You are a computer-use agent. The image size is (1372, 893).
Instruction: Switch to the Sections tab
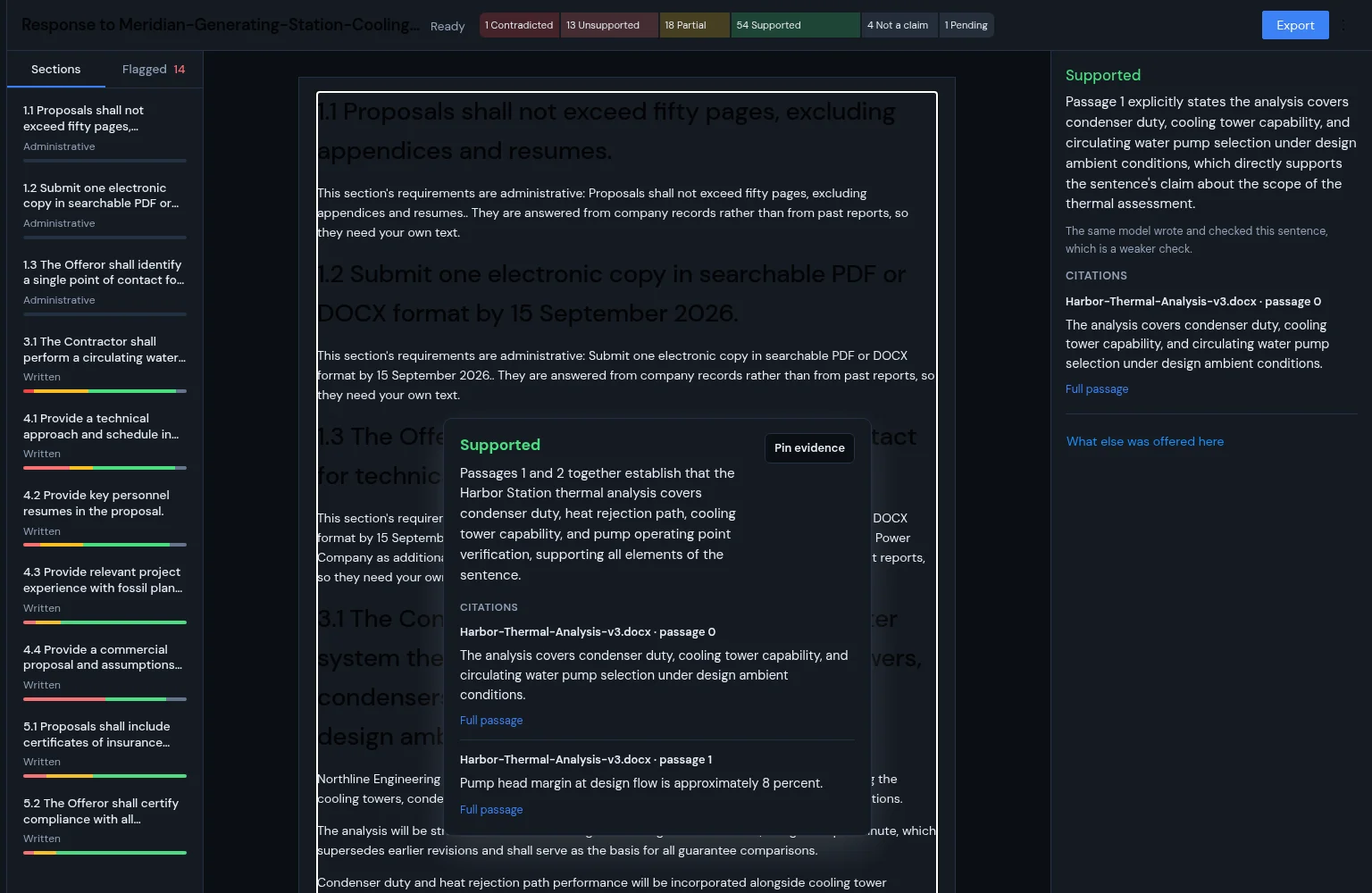point(55,69)
